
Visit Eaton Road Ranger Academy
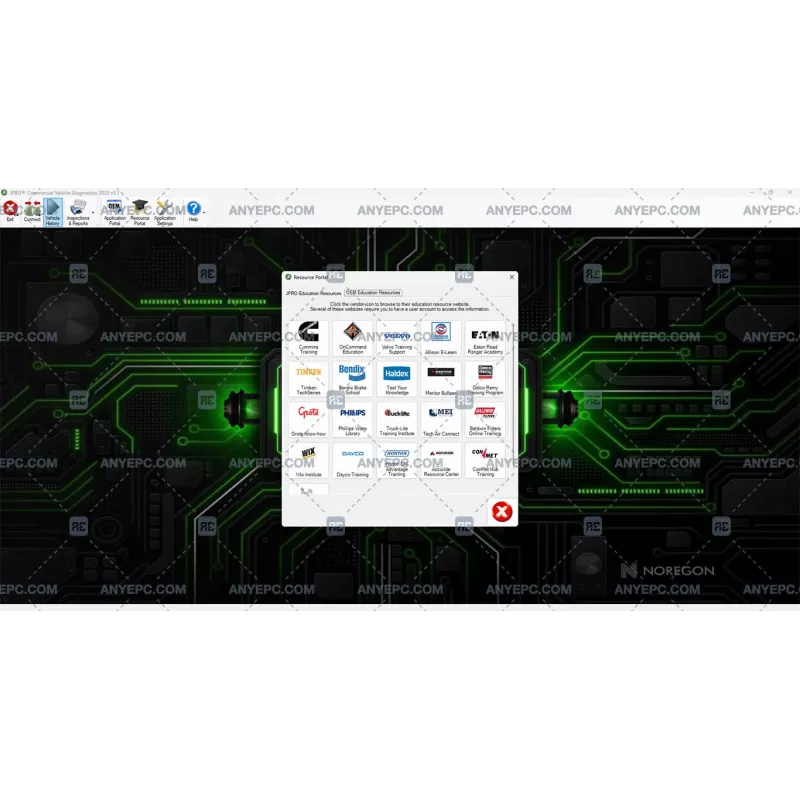point(485,336)
